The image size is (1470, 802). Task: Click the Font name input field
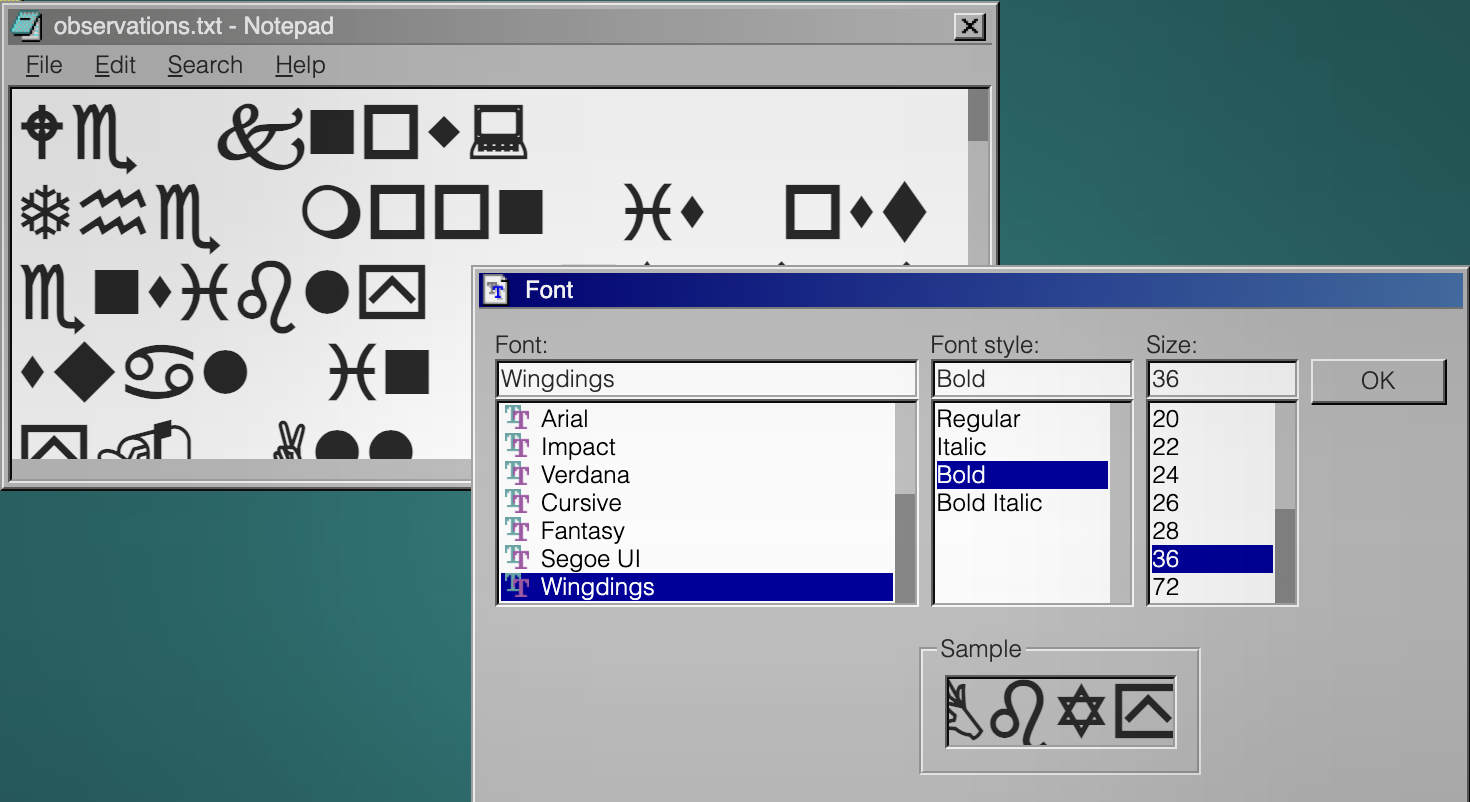(706, 379)
